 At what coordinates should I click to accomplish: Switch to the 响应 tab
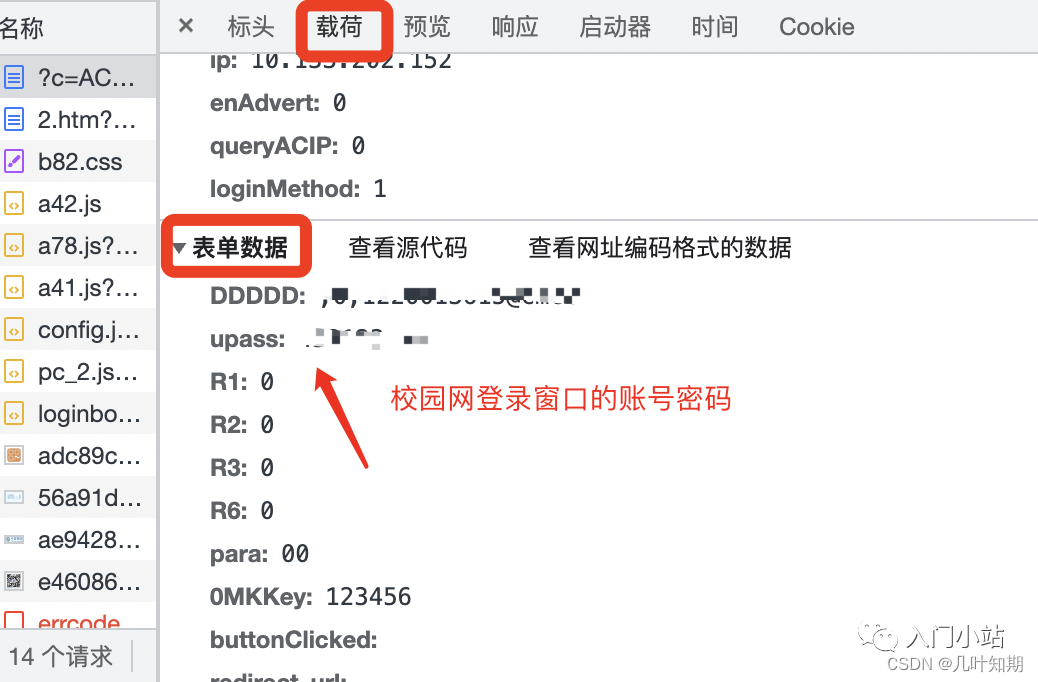pyautogui.click(x=515, y=27)
